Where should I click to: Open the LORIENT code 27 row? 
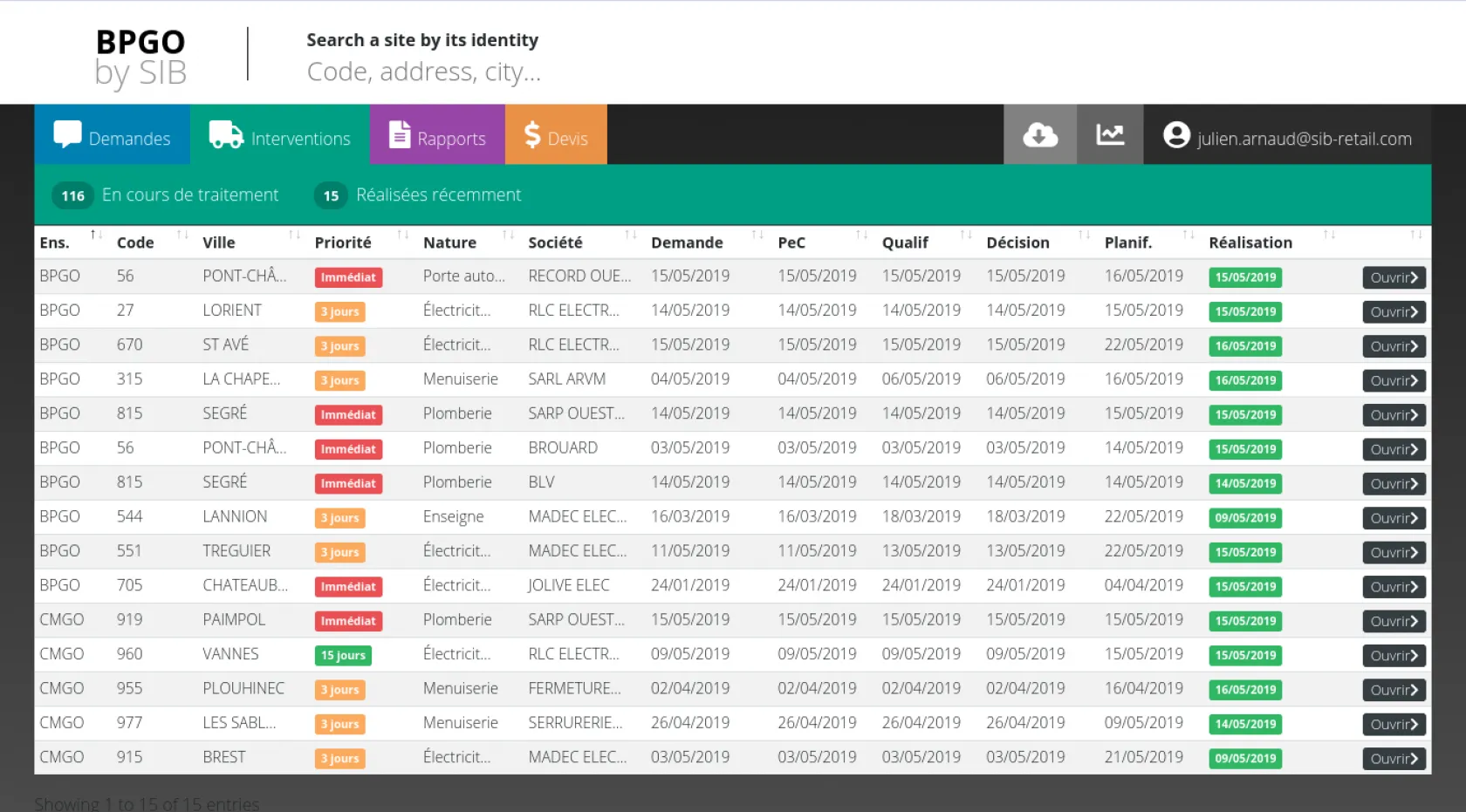pos(1394,312)
